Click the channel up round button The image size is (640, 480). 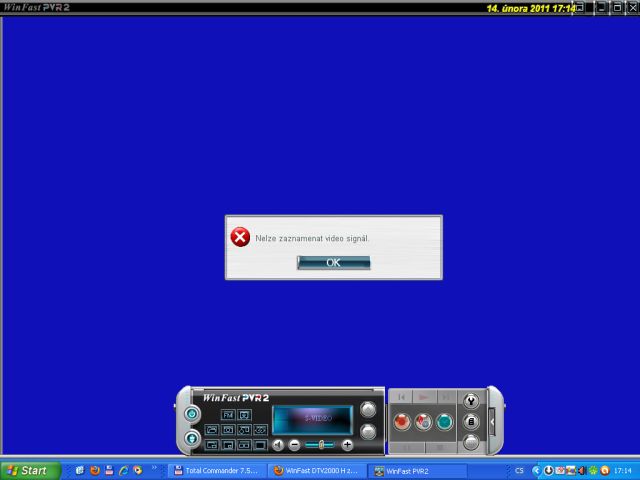pos(368,409)
